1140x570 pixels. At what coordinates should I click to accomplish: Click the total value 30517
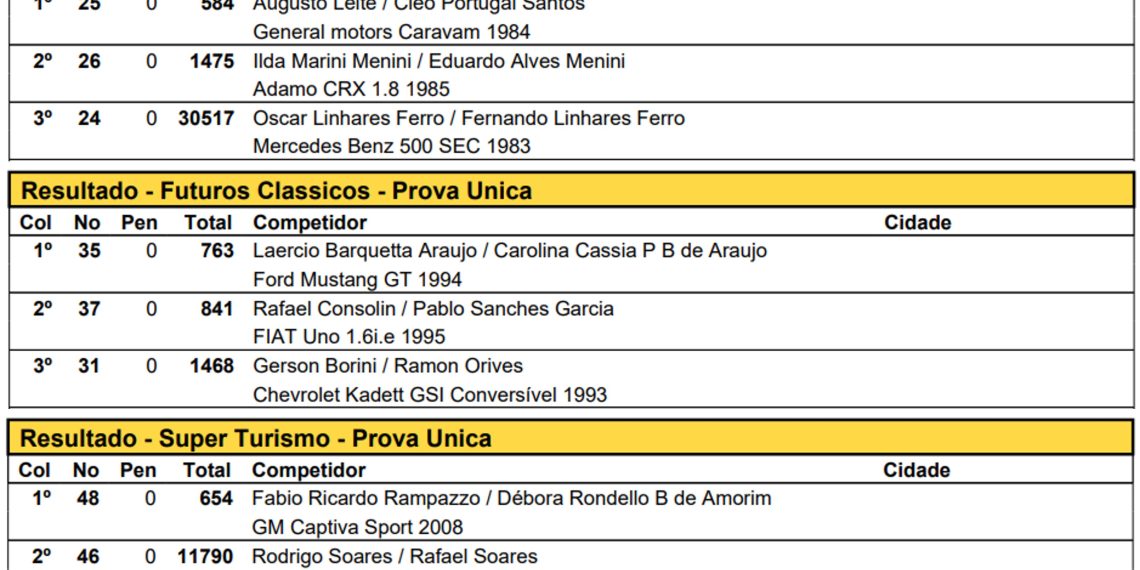click(x=206, y=118)
